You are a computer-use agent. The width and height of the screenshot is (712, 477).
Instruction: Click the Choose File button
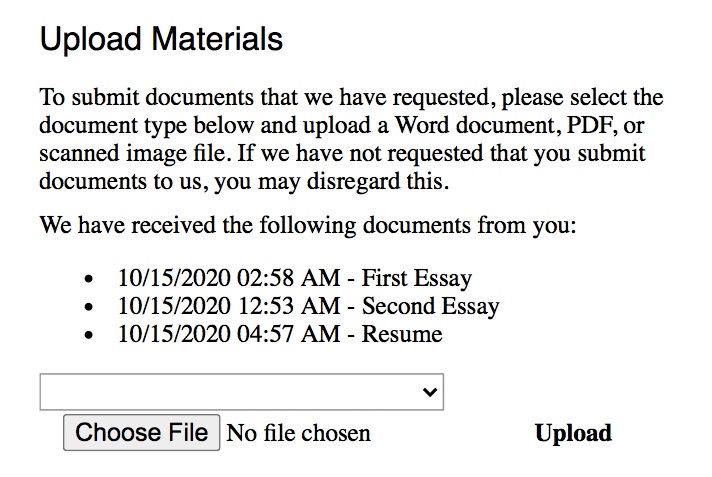[142, 432]
